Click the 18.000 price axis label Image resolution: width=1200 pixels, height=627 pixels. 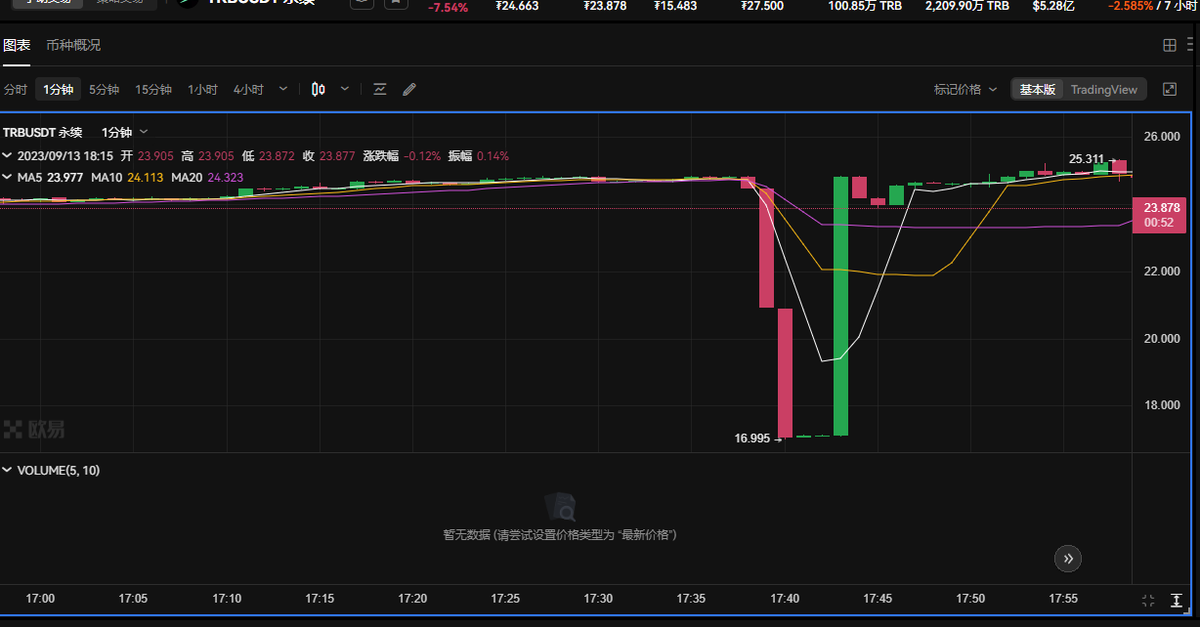click(x=1163, y=405)
